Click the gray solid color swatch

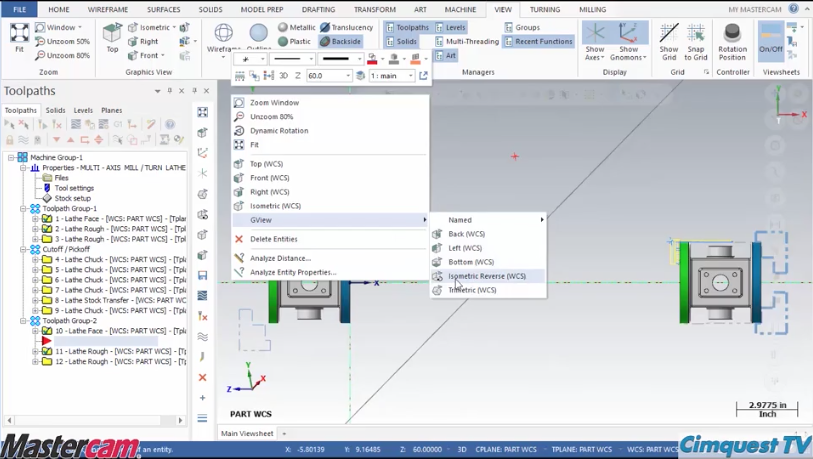(394, 60)
